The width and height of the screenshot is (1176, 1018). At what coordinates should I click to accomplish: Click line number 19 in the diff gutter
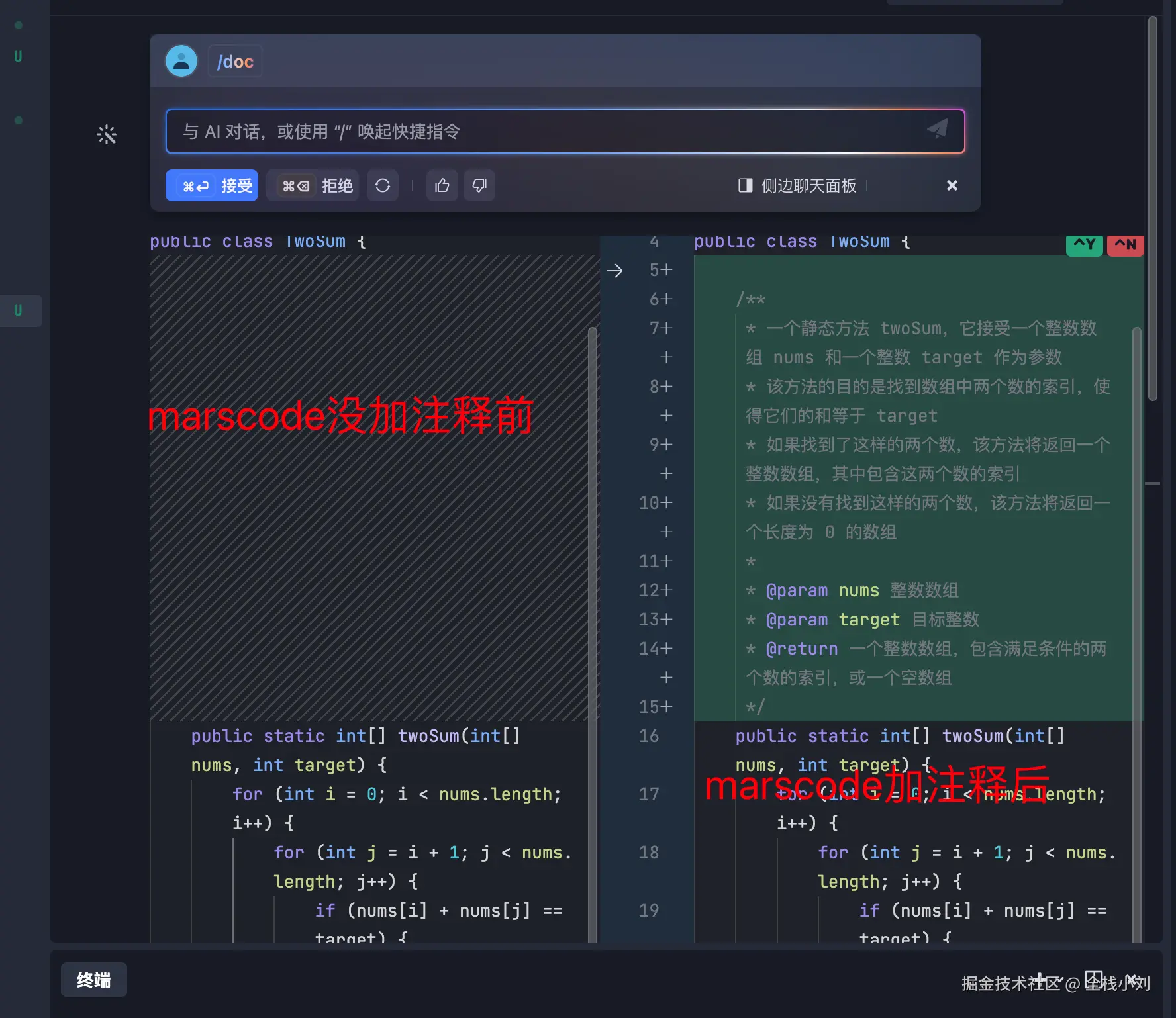click(649, 911)
